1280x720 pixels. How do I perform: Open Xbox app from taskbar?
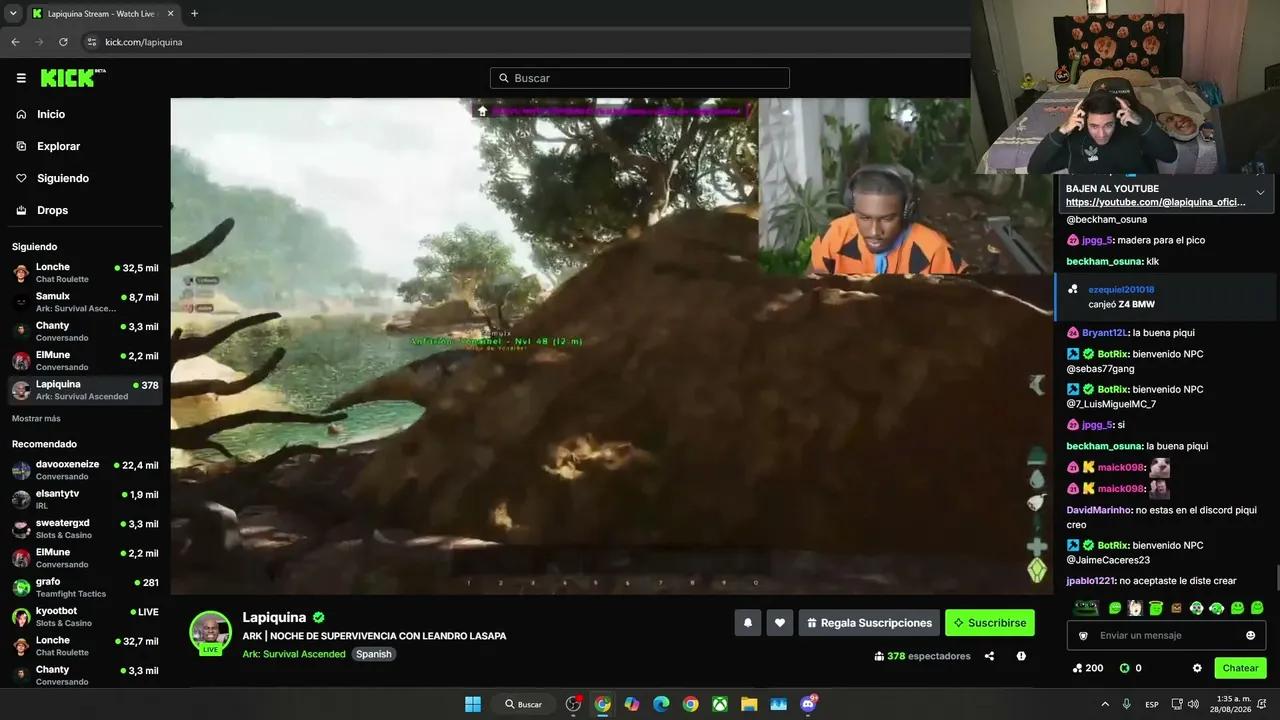719,704
